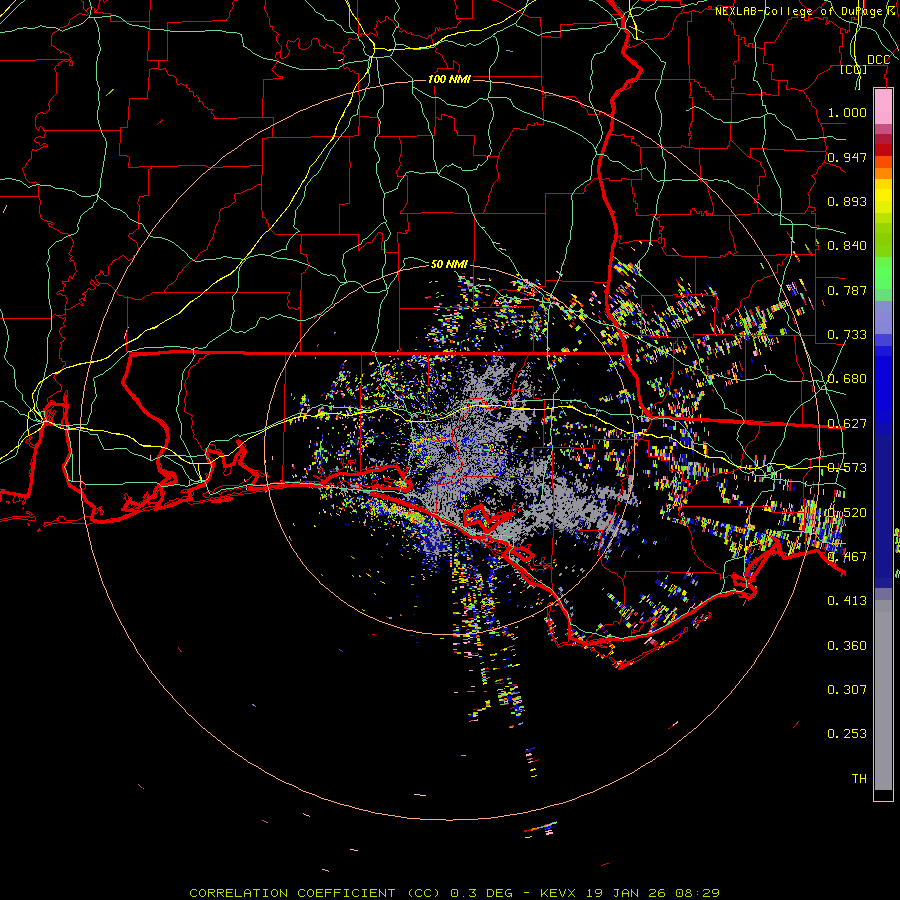Click the [CC] legend units label
The image size is (900, 900).
(x=854, y=69)
